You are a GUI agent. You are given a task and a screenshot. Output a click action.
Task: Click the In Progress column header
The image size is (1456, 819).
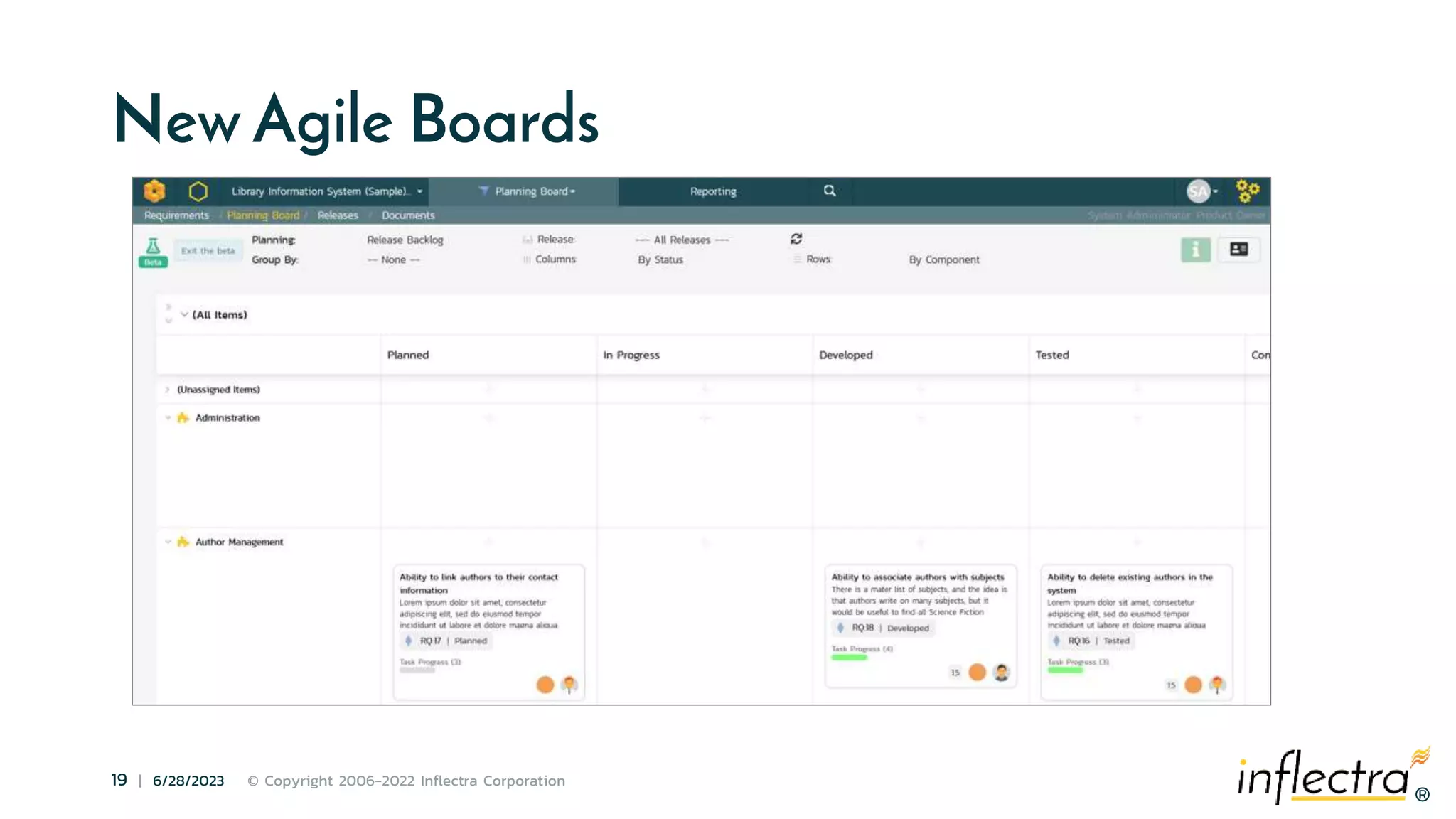click(x=631, y=355)
